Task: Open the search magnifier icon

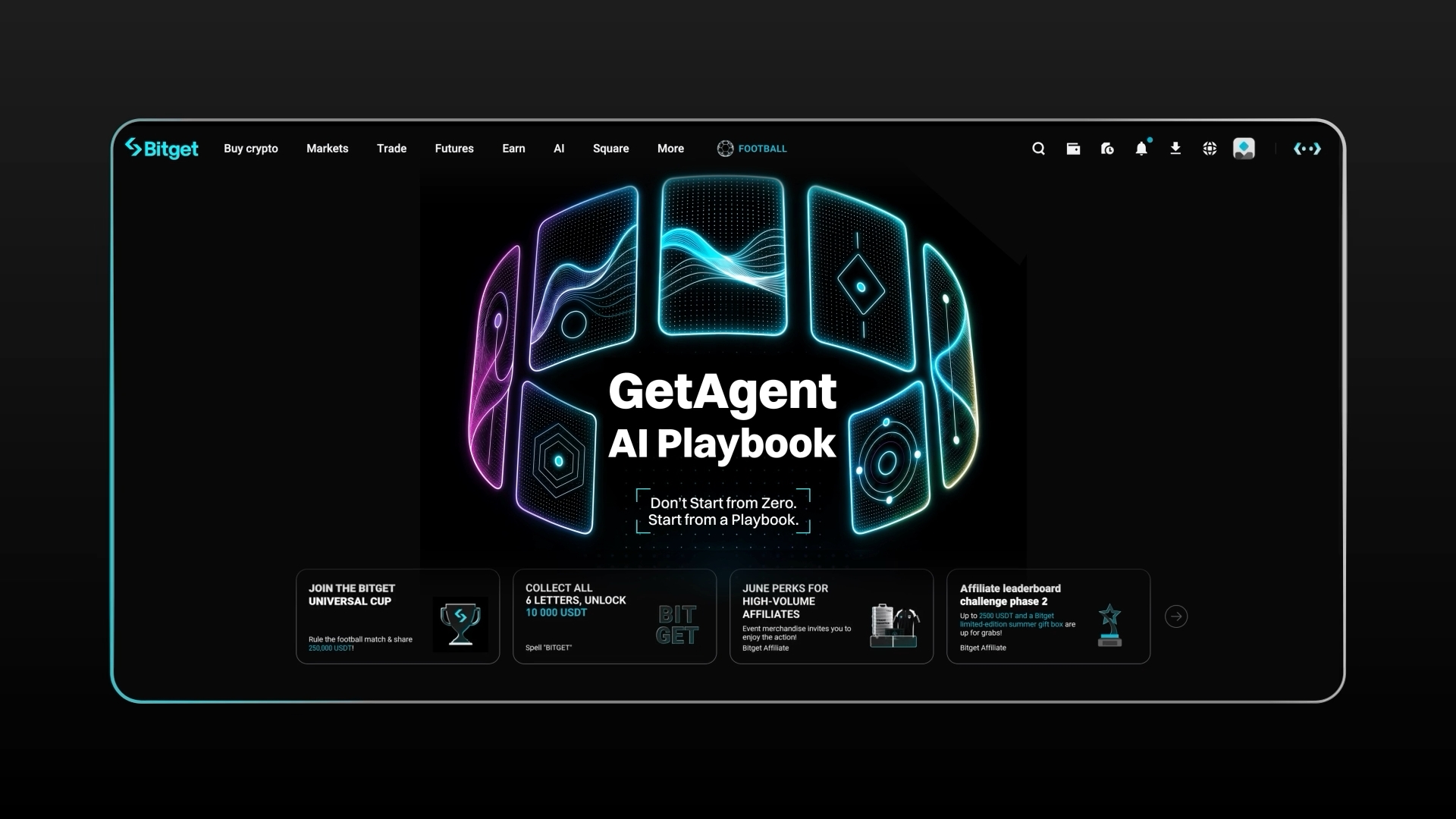Action: coord(1038,149)
